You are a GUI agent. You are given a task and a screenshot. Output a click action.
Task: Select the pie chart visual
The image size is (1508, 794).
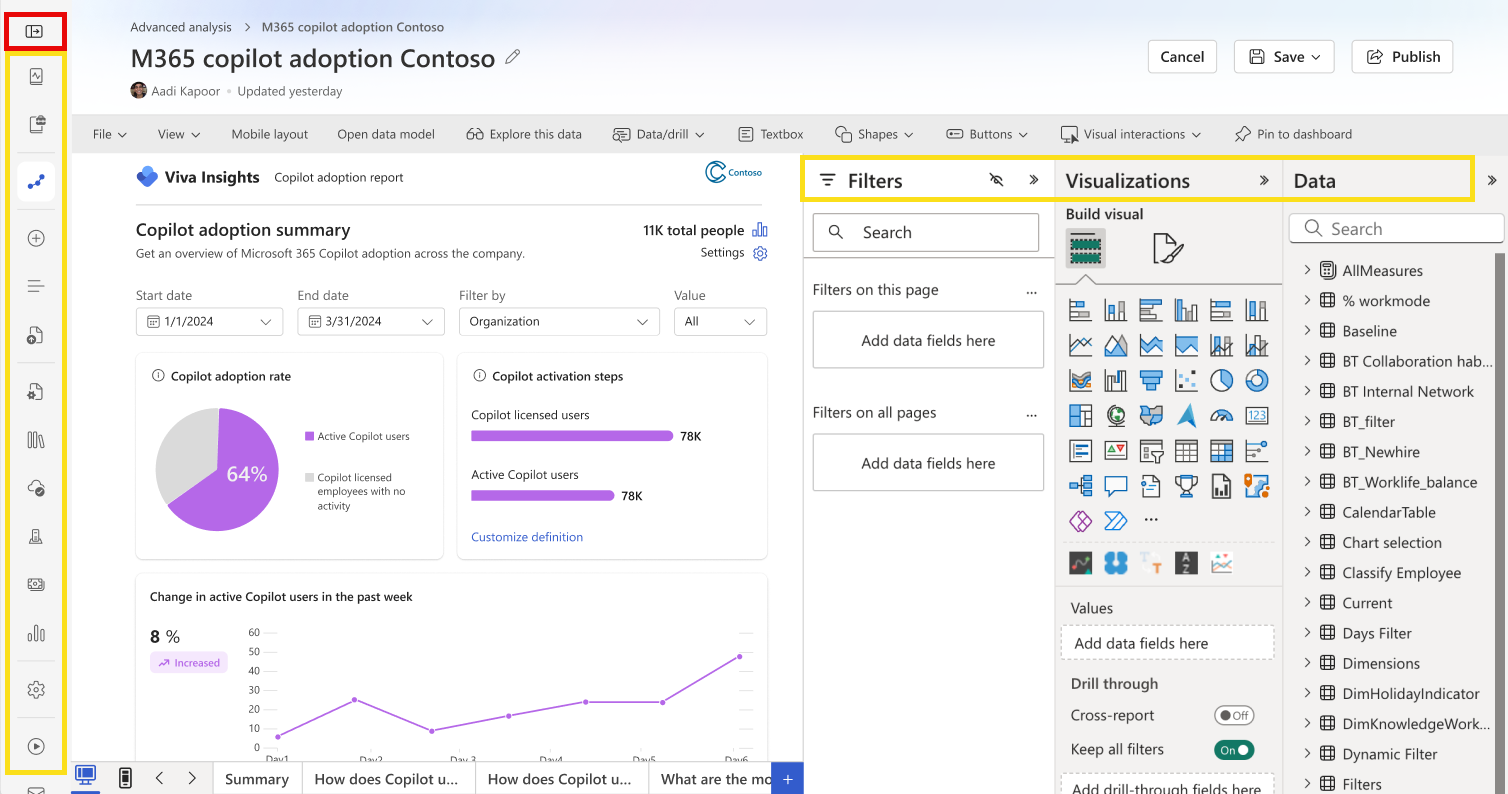tap(1221, 380)
